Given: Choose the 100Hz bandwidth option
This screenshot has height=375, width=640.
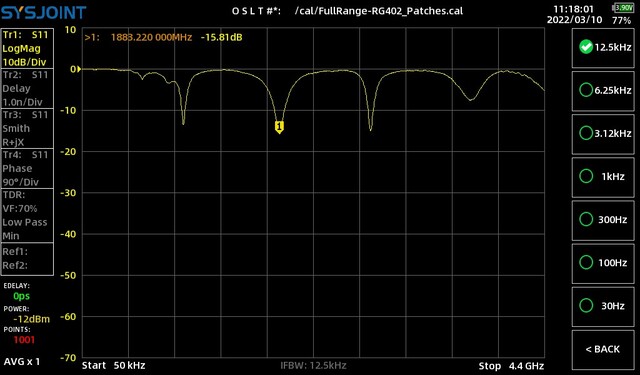Looking at the screenshot, I should click(603, 263).
